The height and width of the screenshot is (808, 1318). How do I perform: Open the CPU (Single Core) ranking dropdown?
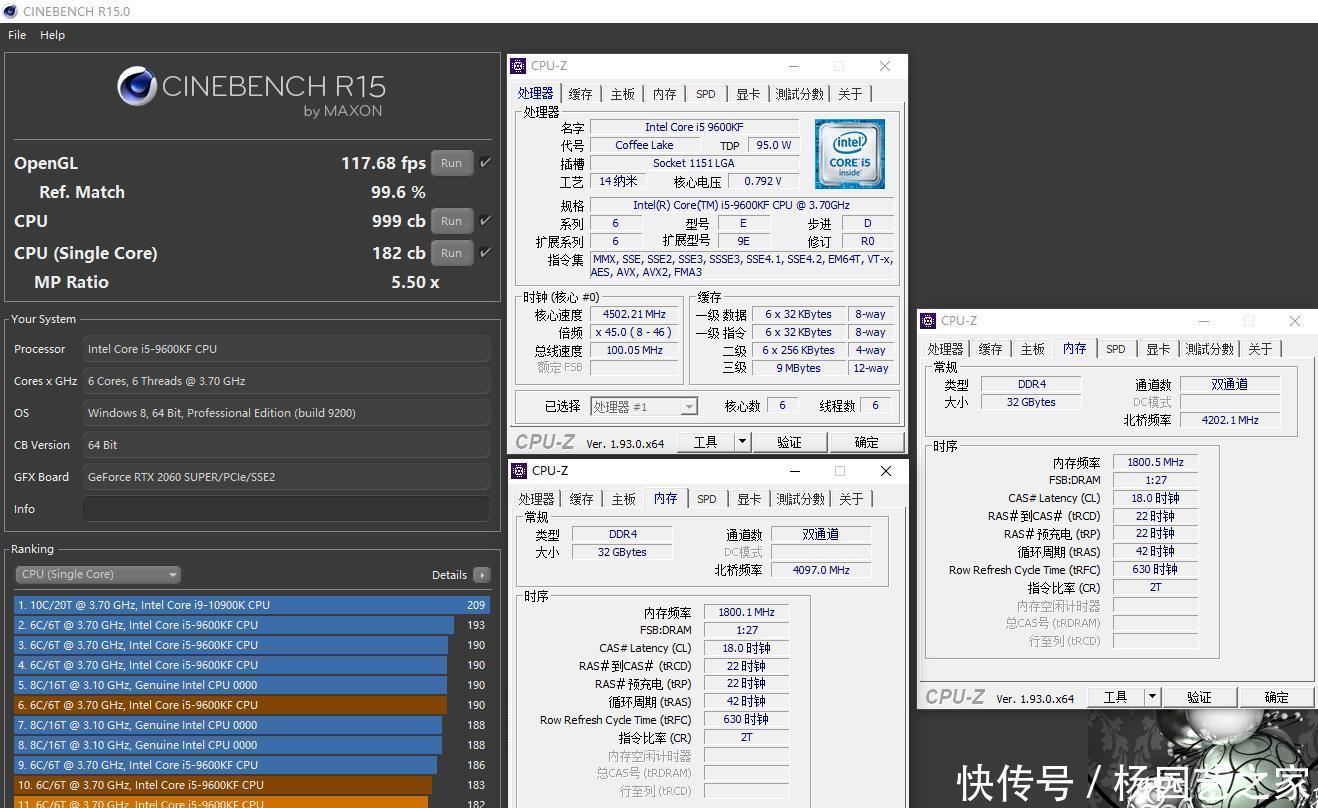tap(98, 574)
